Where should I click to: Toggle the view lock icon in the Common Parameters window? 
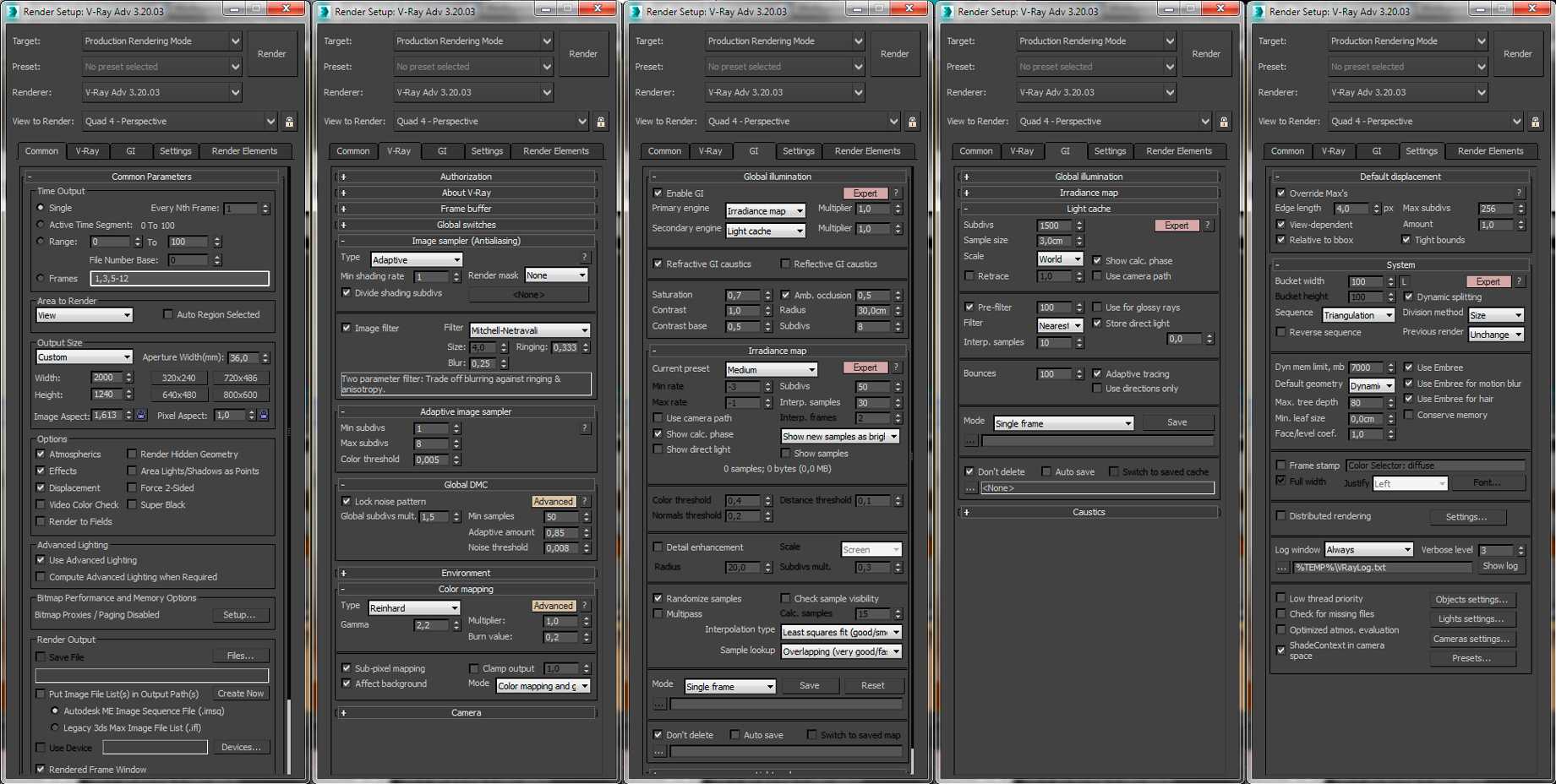289,122
